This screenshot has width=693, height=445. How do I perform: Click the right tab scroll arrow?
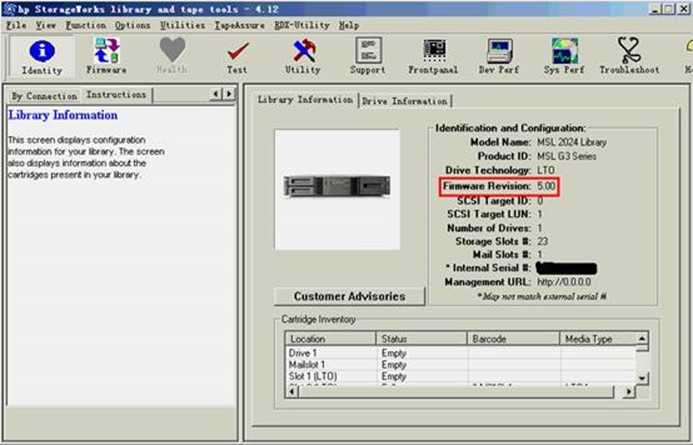coord(228,94)
